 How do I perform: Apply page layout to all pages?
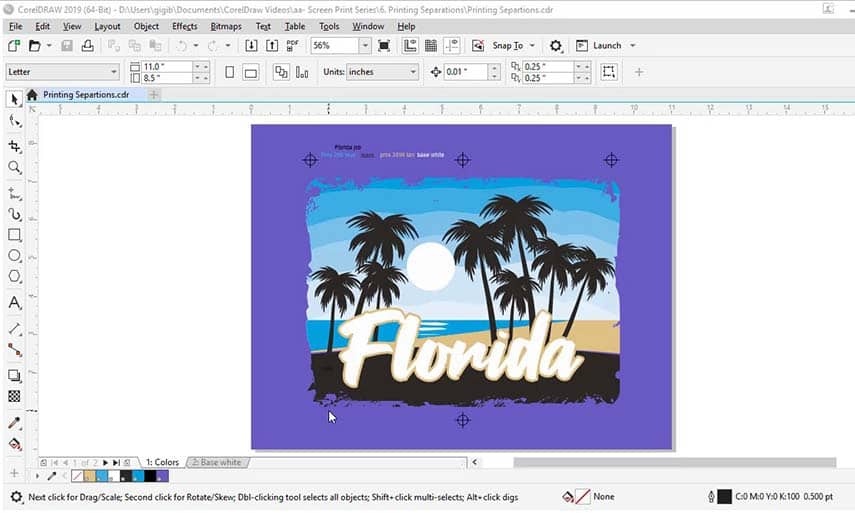(x=281, y=72)
